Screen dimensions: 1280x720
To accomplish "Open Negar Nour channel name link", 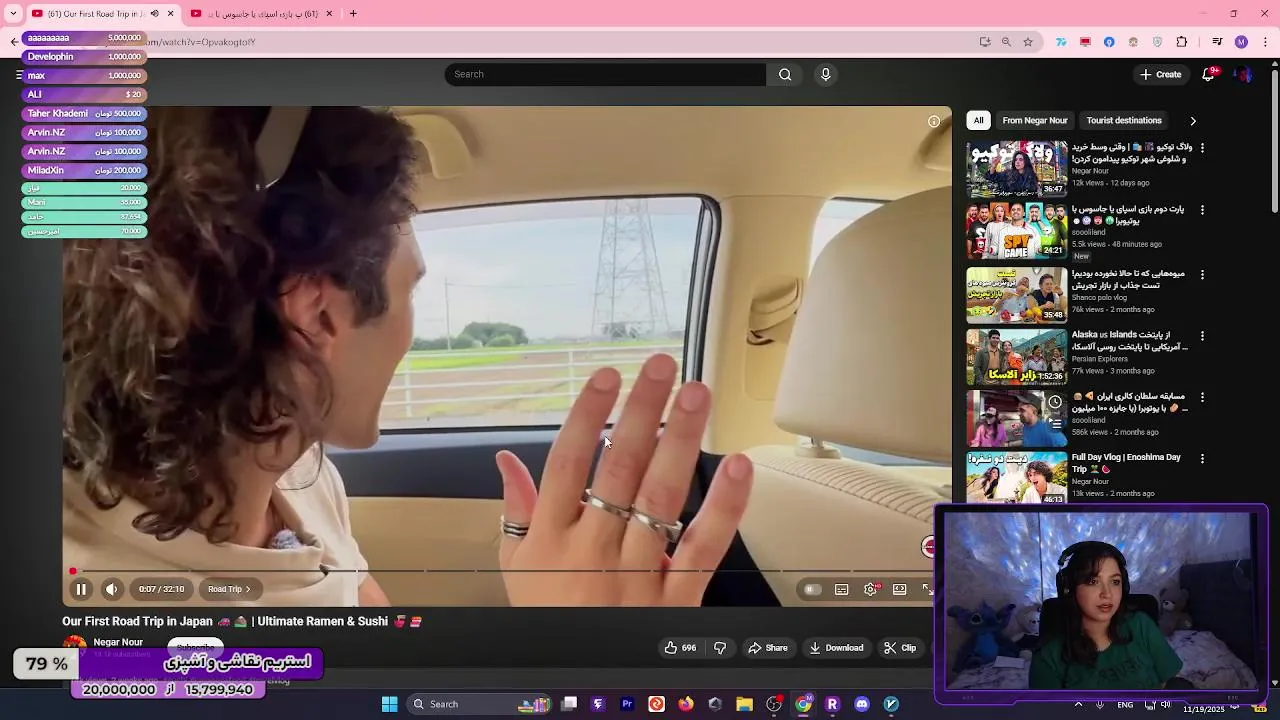I will [118, 642].
